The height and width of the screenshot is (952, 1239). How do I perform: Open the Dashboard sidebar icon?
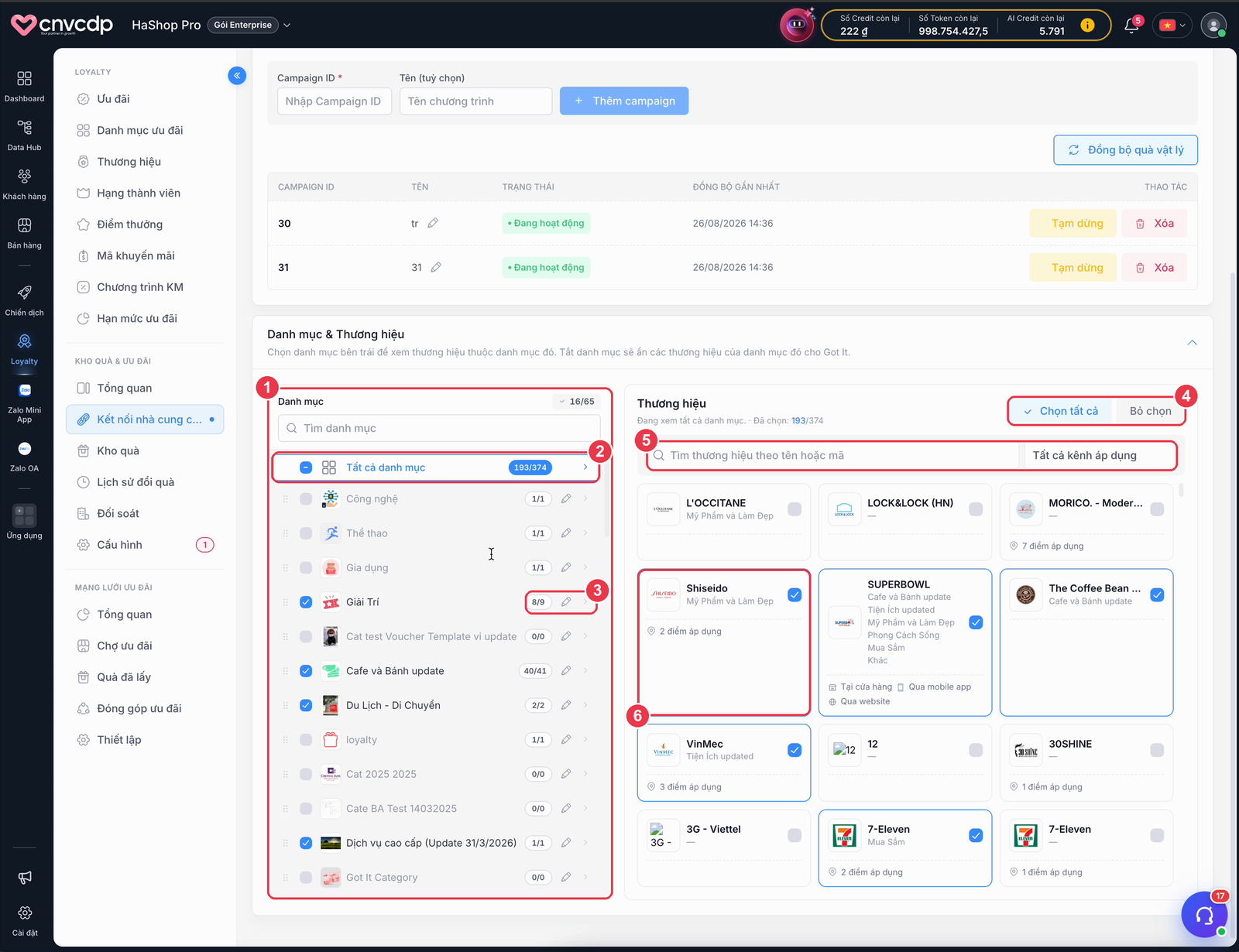[x=24, y=79]
